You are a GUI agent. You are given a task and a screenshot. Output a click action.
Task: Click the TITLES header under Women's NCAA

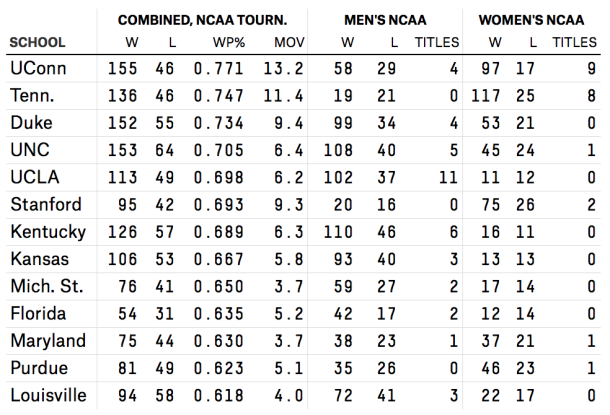(574, 43)
